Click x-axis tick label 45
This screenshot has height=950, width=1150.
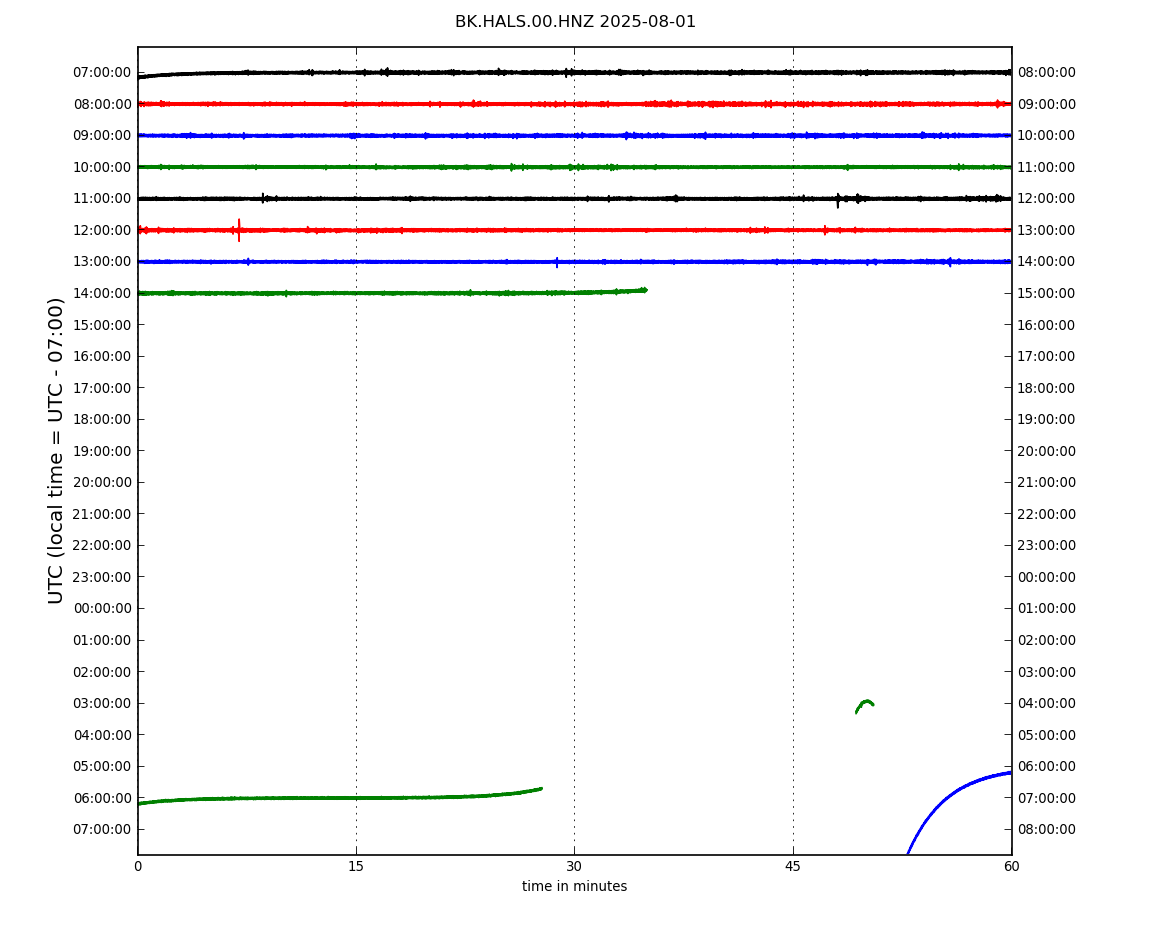pos(793,866)
